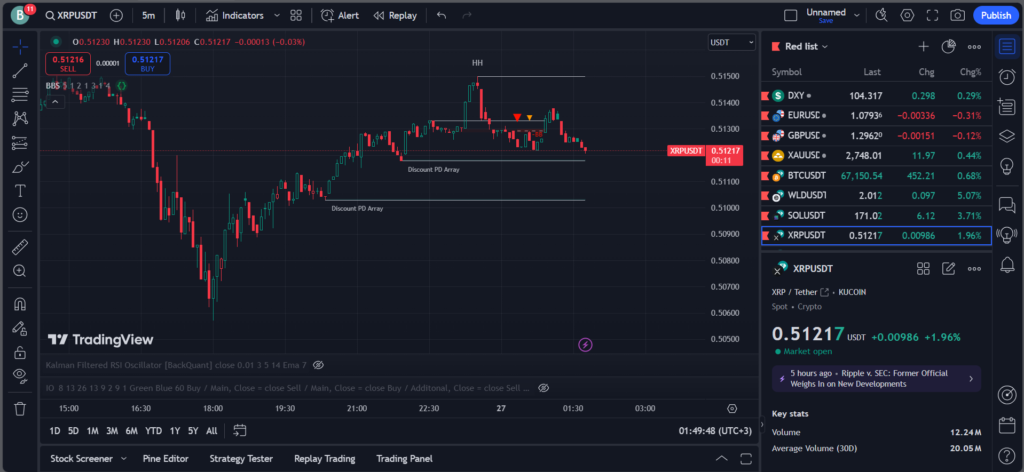Open the Strategy Tester tab
Viewport: 1024px width, 472px height.
click(241, 459)
